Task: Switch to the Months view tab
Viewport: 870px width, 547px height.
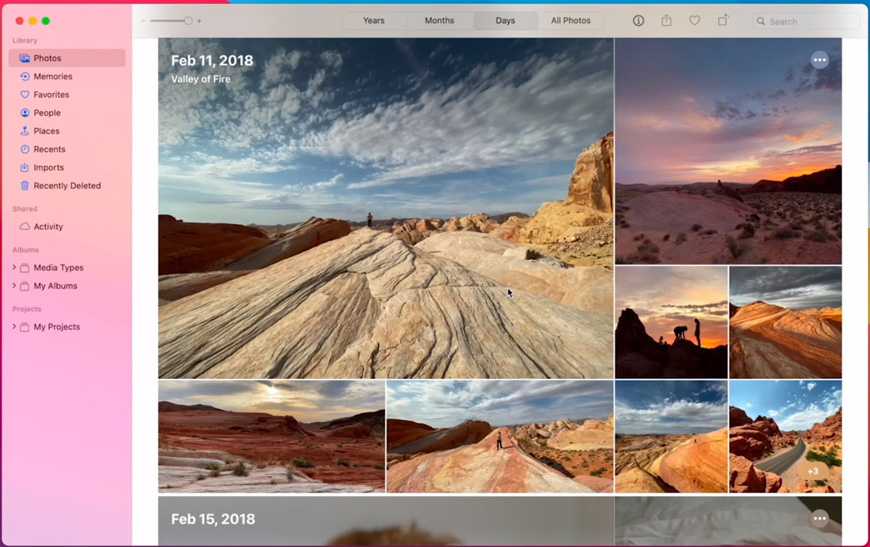Action: pos(439,21)
